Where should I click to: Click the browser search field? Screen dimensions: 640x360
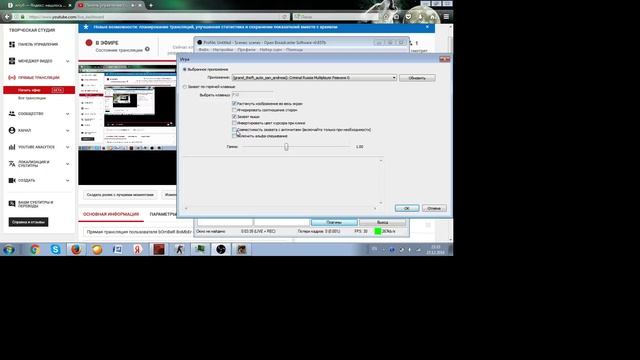pos(336,17)
